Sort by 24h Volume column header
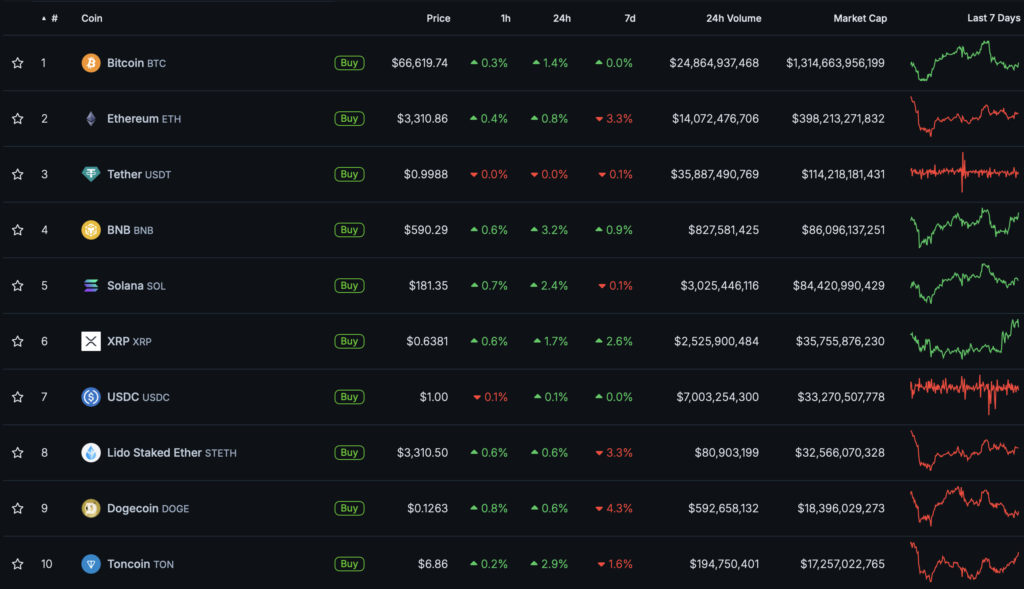This screenshot has width=1024, height=589. 733,18
